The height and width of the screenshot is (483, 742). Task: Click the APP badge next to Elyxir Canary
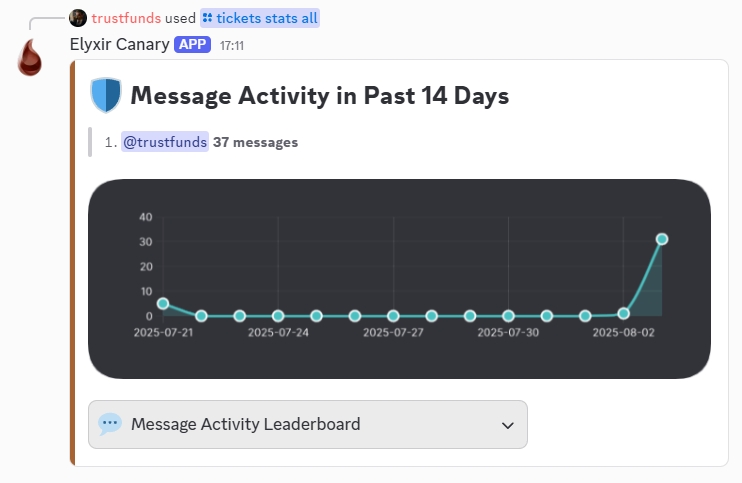192,44
